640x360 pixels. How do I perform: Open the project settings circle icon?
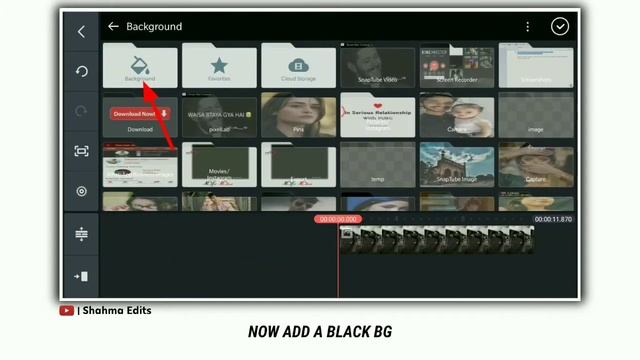tap(81, 191)
